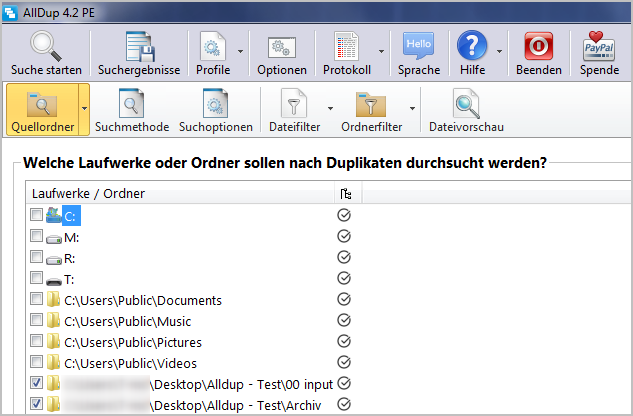Toggle subfolder icon for Public\Music row
This screenshot has height=416, width=633.
tap(344, 320)
